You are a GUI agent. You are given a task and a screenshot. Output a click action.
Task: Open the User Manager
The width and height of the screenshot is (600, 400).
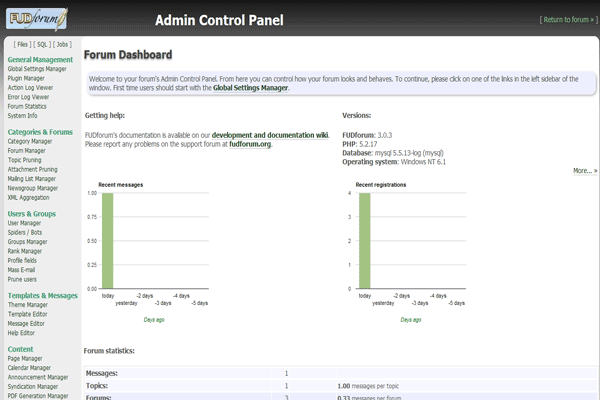(24, 223)
